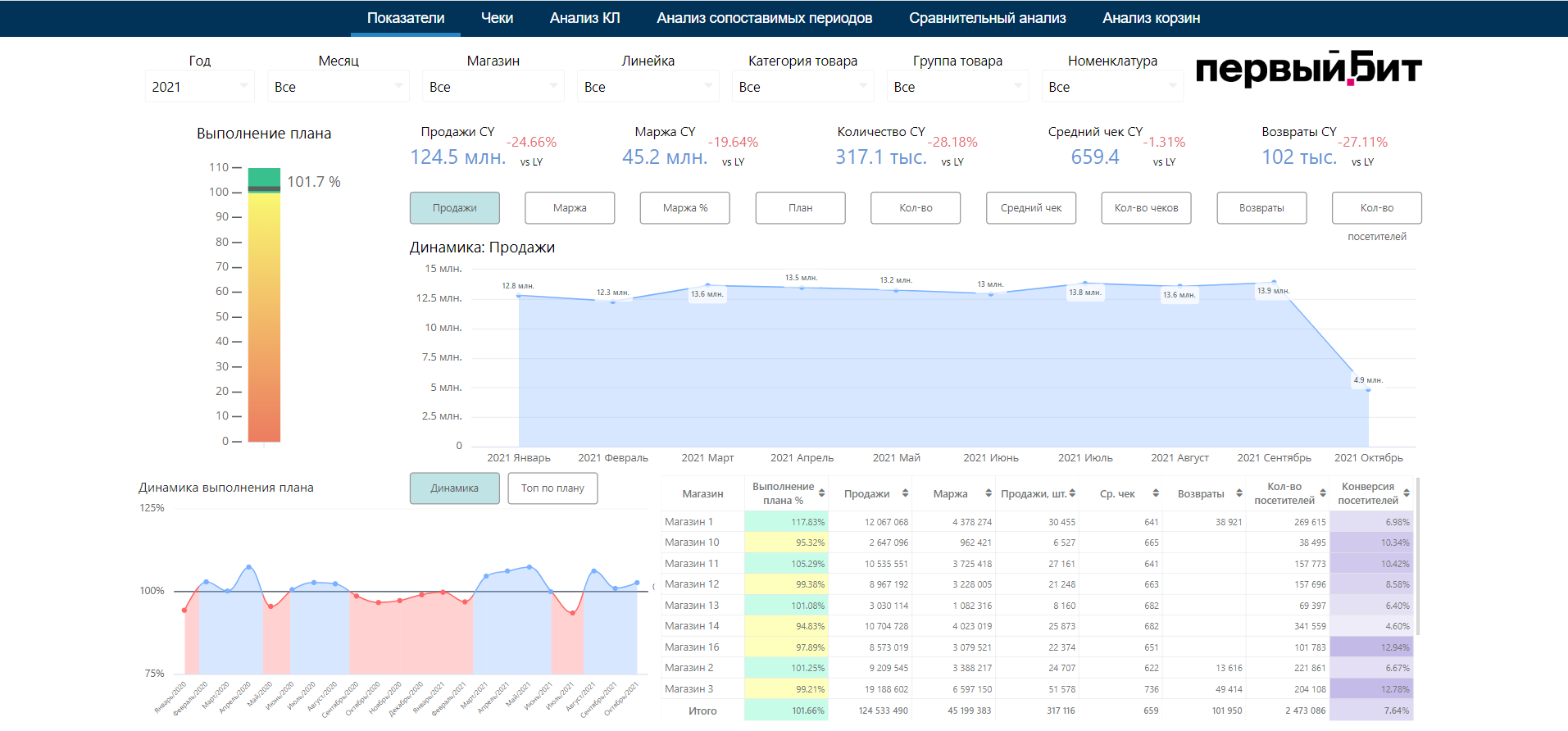Sort by Возвраты column arrows
Image resolution: width=1568 pixels, height=731 pixels.
pyautogui.click(x=1239, y=493)
